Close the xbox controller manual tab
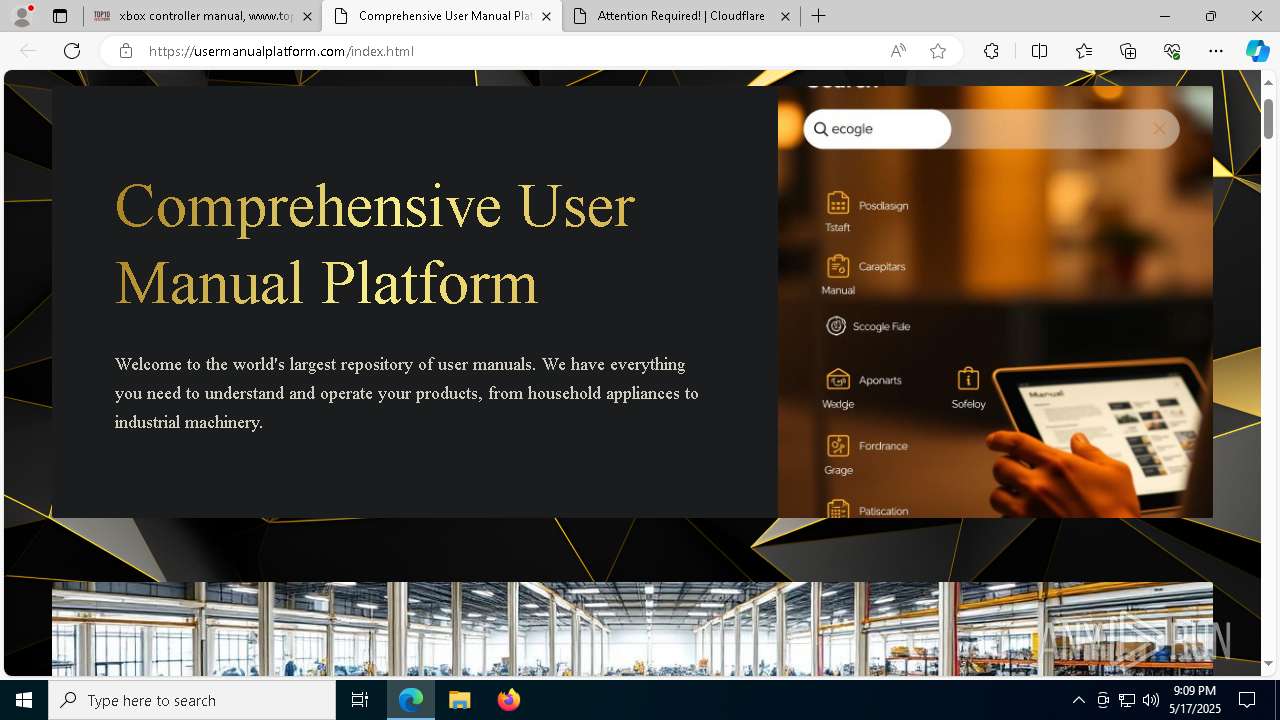Screen dimensions: 1280x720 (x=307, y=16)
